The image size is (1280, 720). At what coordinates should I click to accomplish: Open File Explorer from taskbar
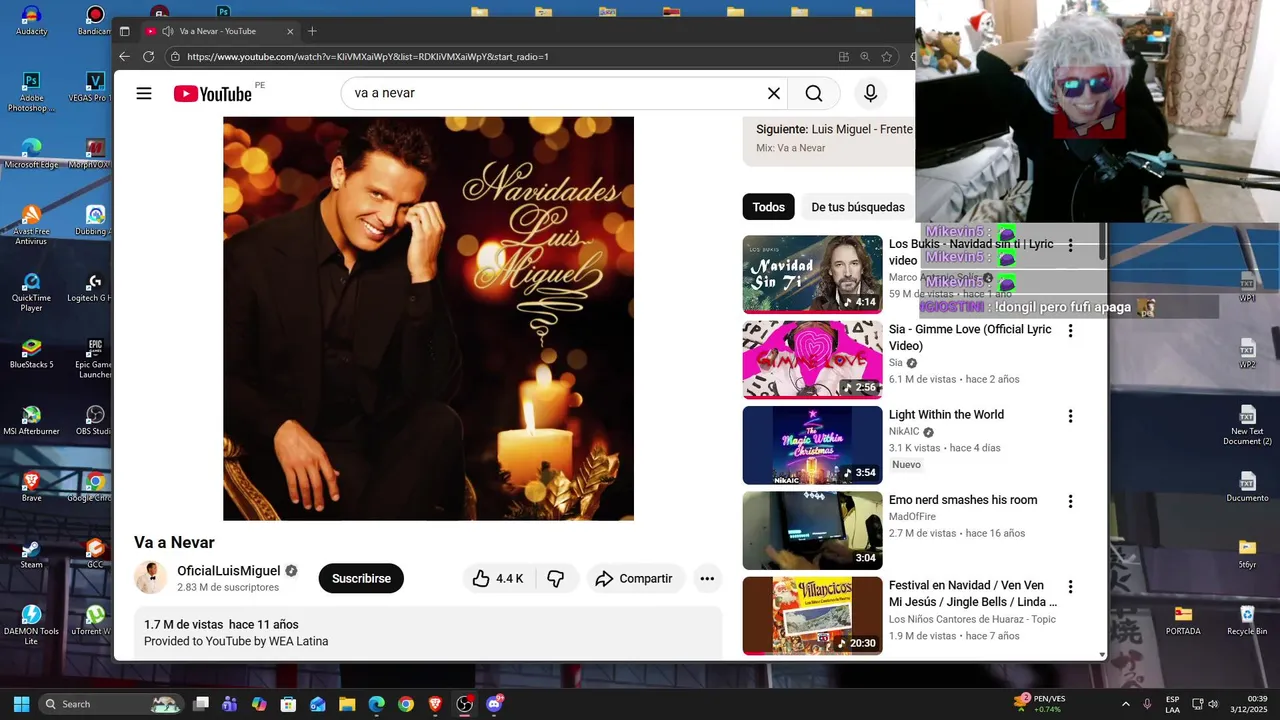pos(346,704)
